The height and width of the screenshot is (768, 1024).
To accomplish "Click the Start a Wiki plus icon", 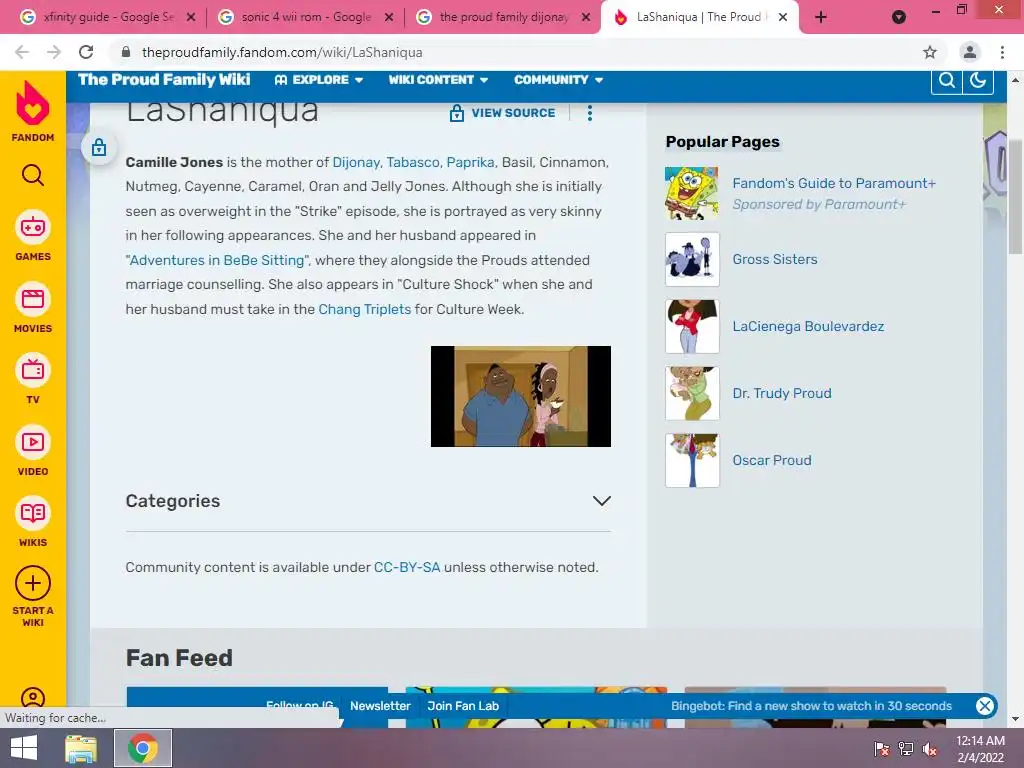I will coord(33,583).
